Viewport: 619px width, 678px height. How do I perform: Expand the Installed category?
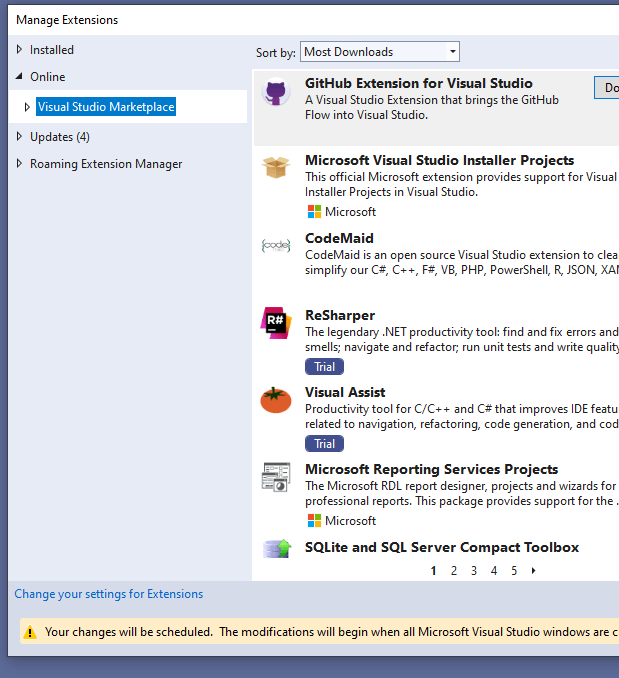(20, 50)
